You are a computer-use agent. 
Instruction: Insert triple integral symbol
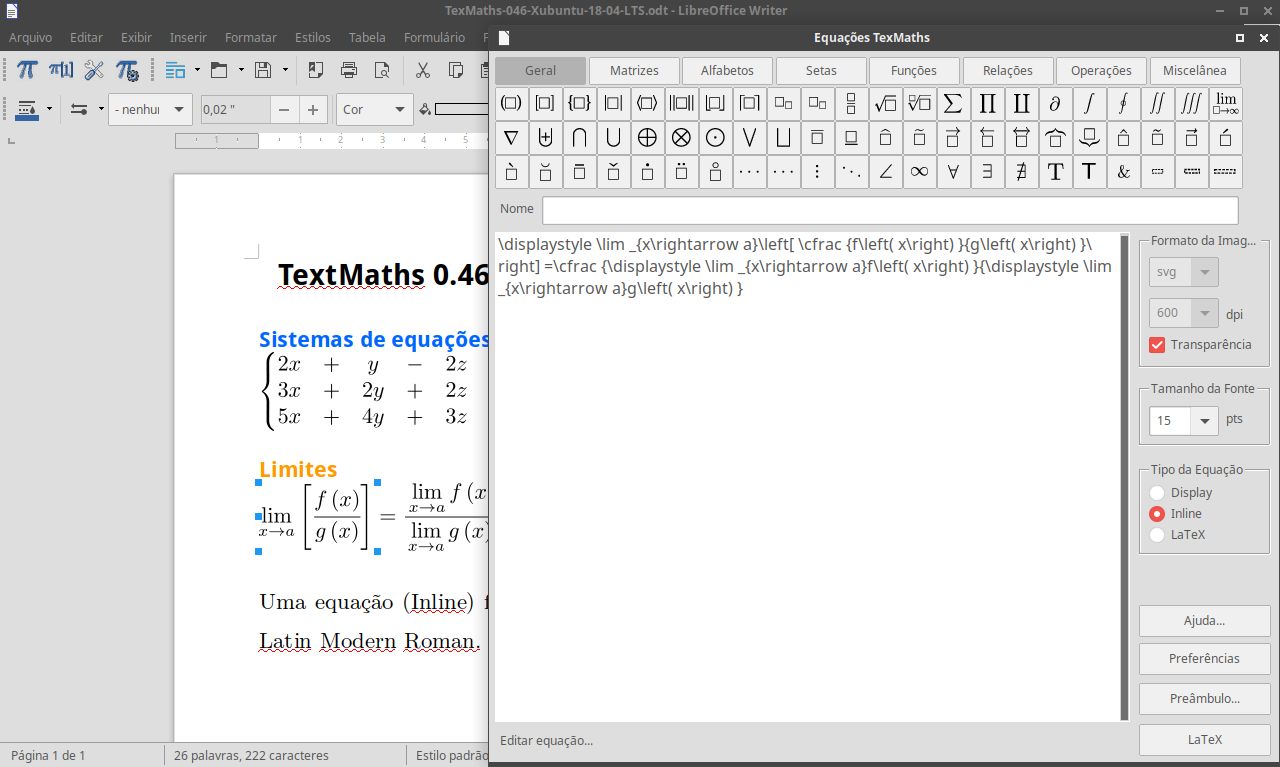(1191, 103)
